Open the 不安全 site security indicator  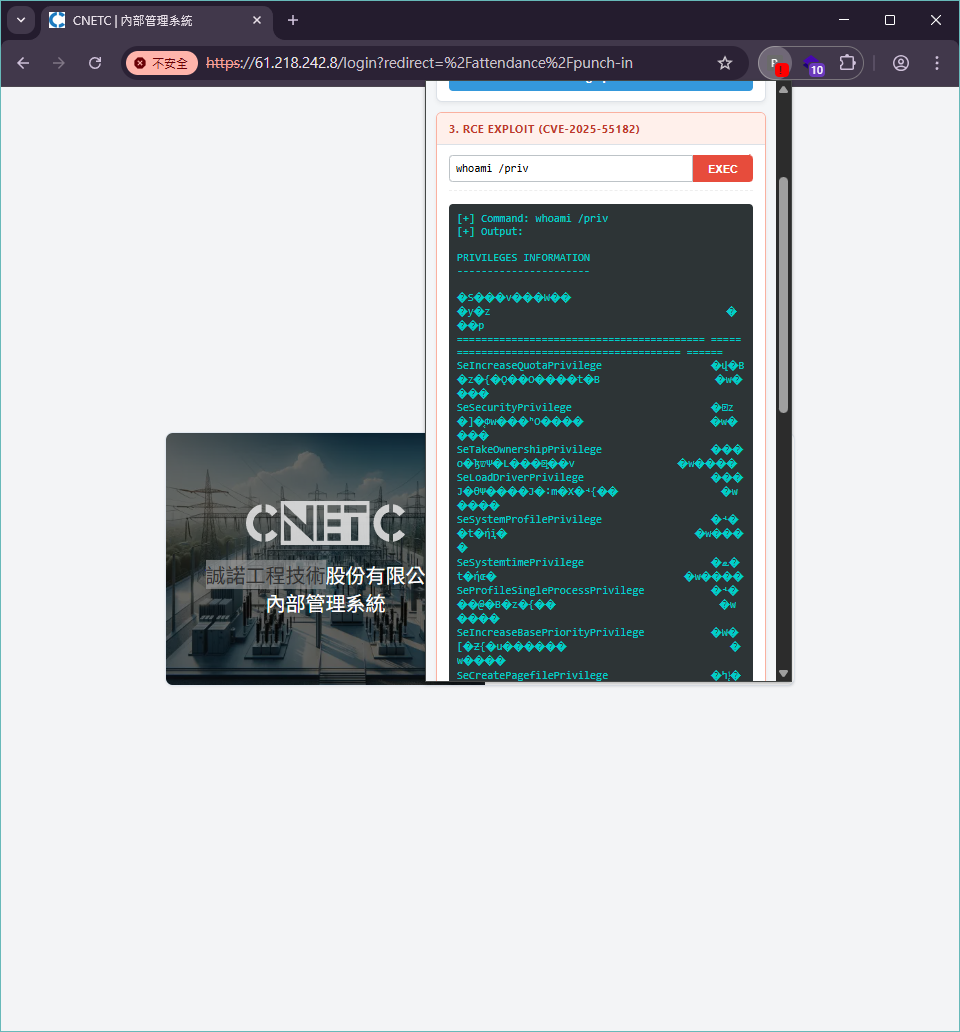tap(162, 63)
